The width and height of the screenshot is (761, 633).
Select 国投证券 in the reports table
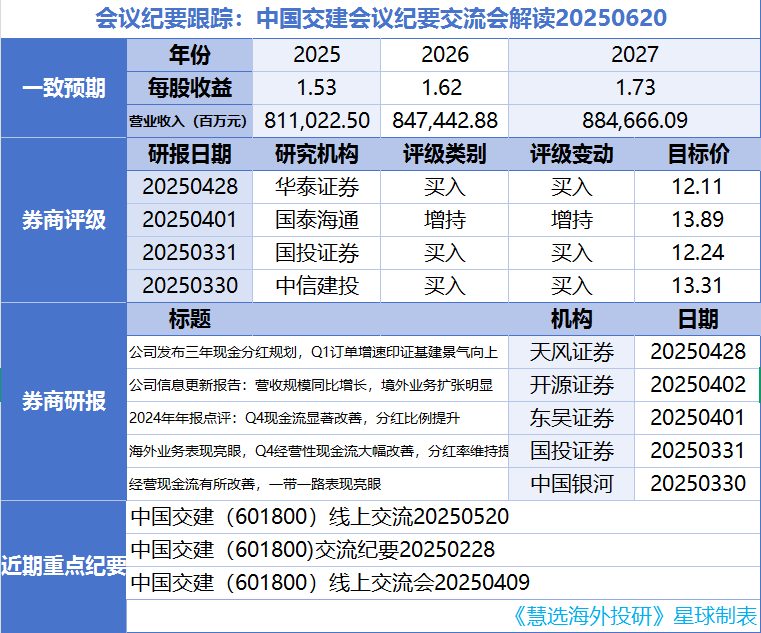click(x=571, y=451)
